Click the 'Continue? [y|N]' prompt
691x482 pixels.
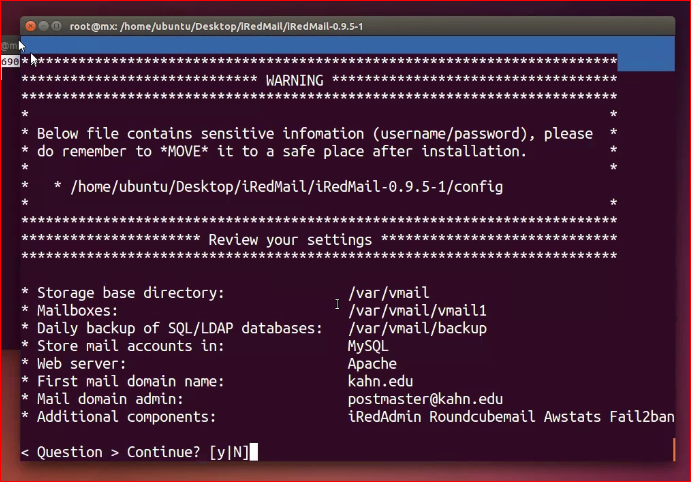(x=188, y=452)
